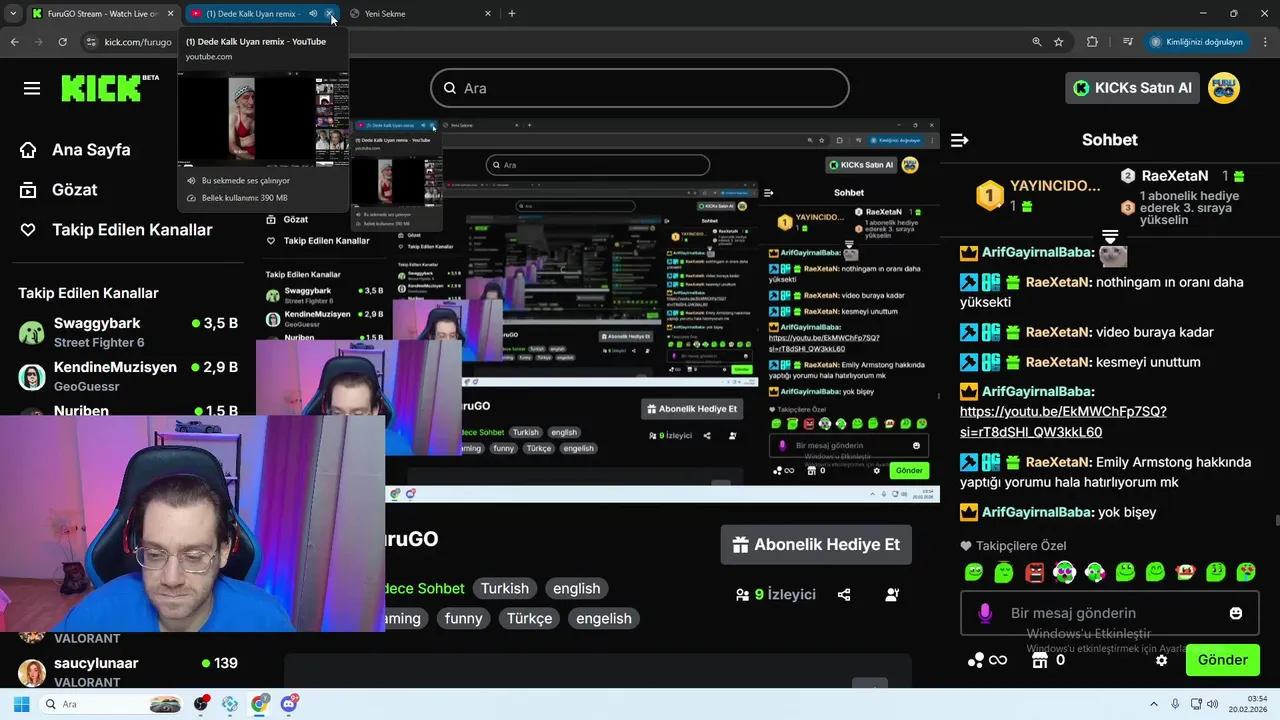Open Swaggybark channel in sidebar
Viewport: 1280px width, 720px height.
[128, 332]
